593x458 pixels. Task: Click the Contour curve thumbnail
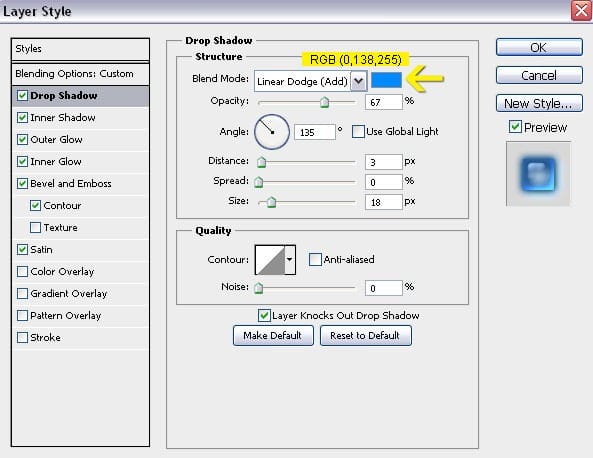(x=270, y=260)
